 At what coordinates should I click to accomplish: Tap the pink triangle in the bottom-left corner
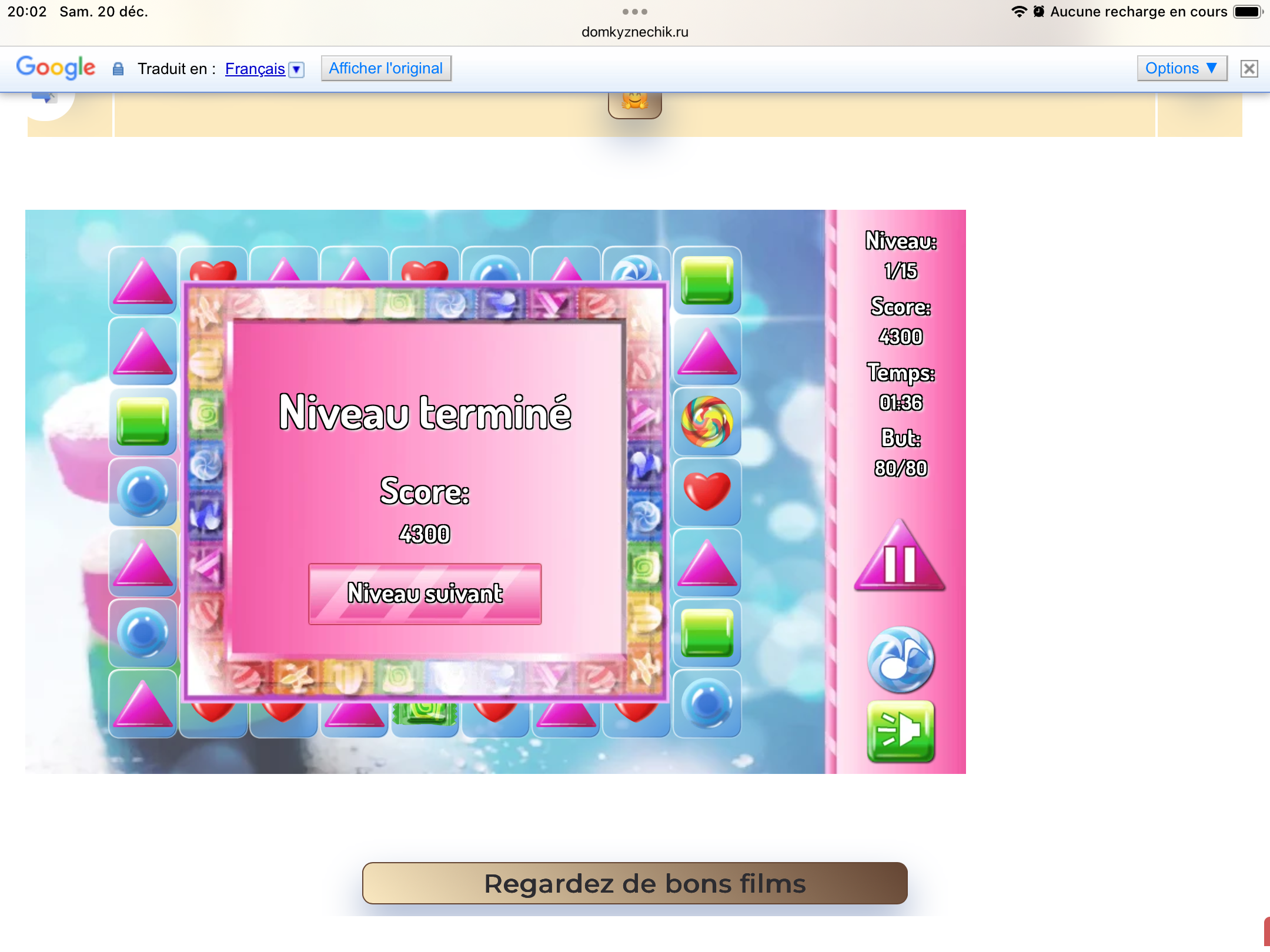143,703
